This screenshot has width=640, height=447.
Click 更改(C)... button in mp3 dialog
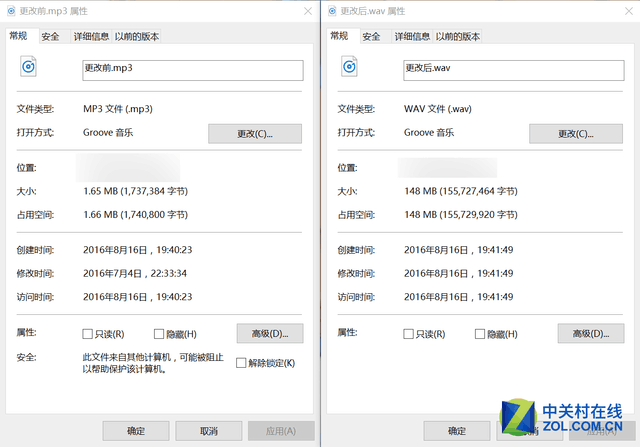click(255, 134)
